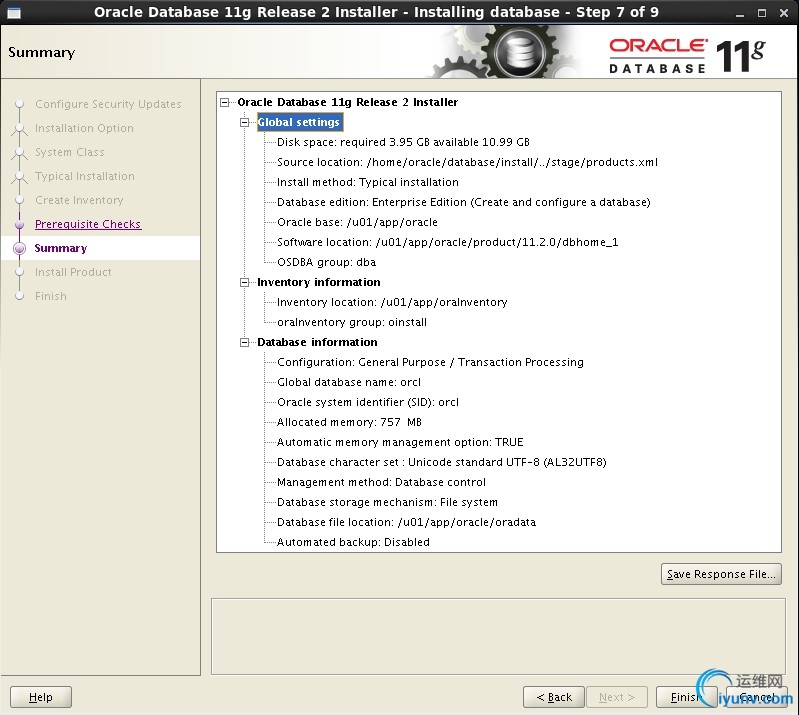Click the Configure Security Updates step
Image resolution: width=799 pixels, height=715 pixels.
pos(108,104)
